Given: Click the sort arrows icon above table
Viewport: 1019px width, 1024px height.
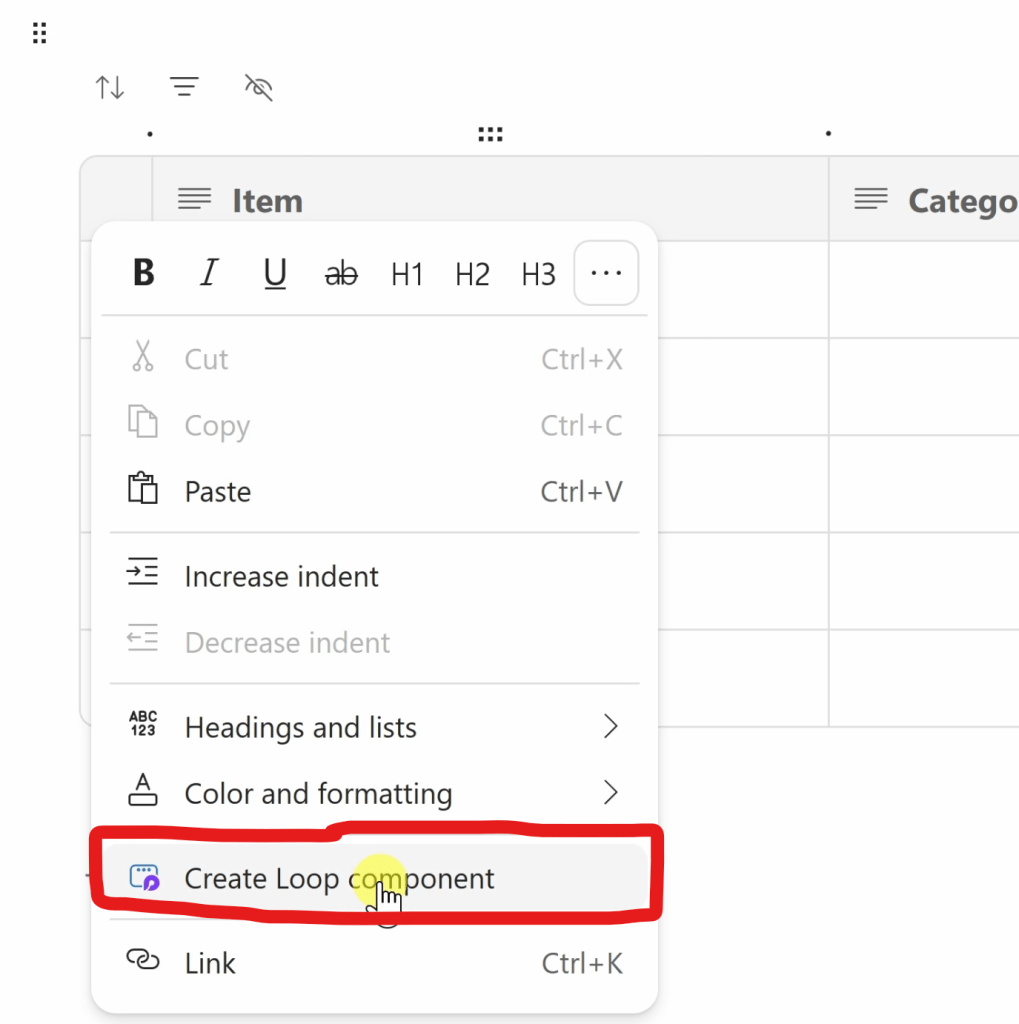Looking at the screenshot, I should pos(110,88).
